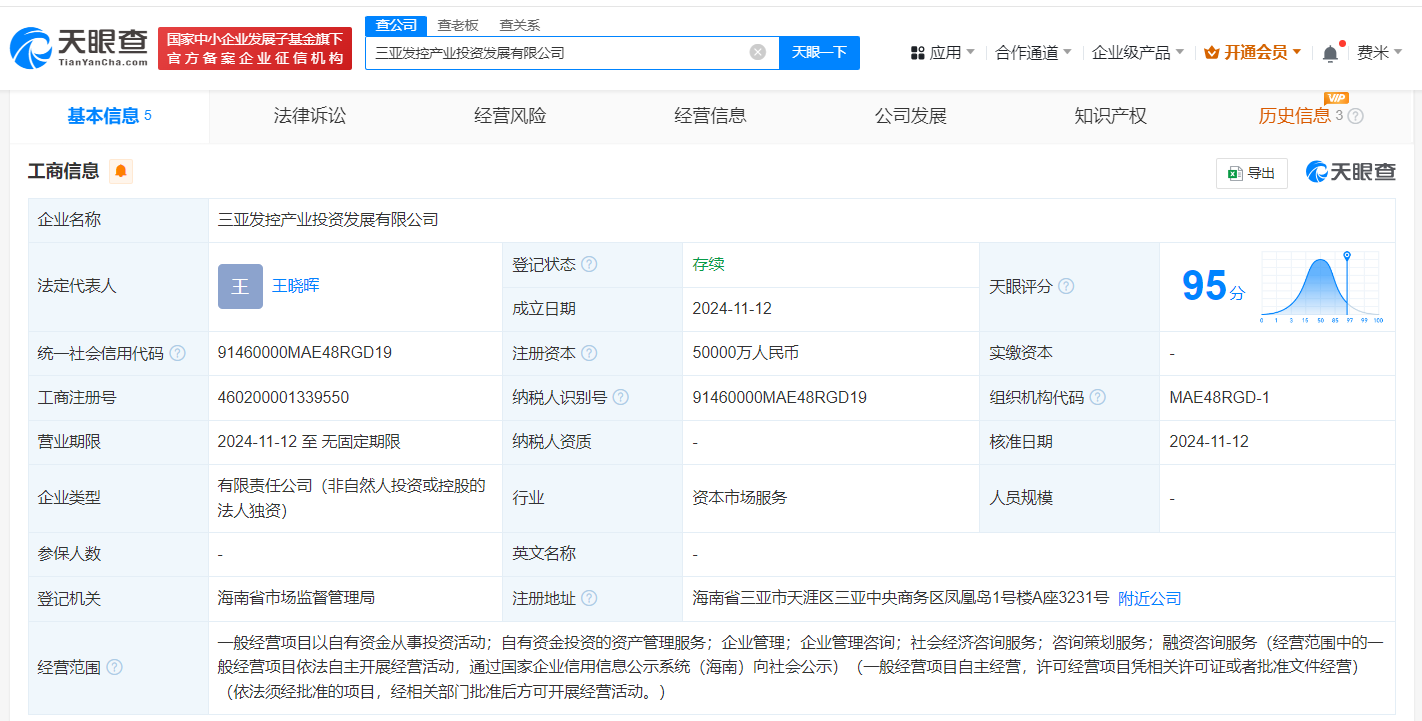Select the 查老板 search tab
The width and height of the screenshot is (1422, 721).
[x=460, y=25]
